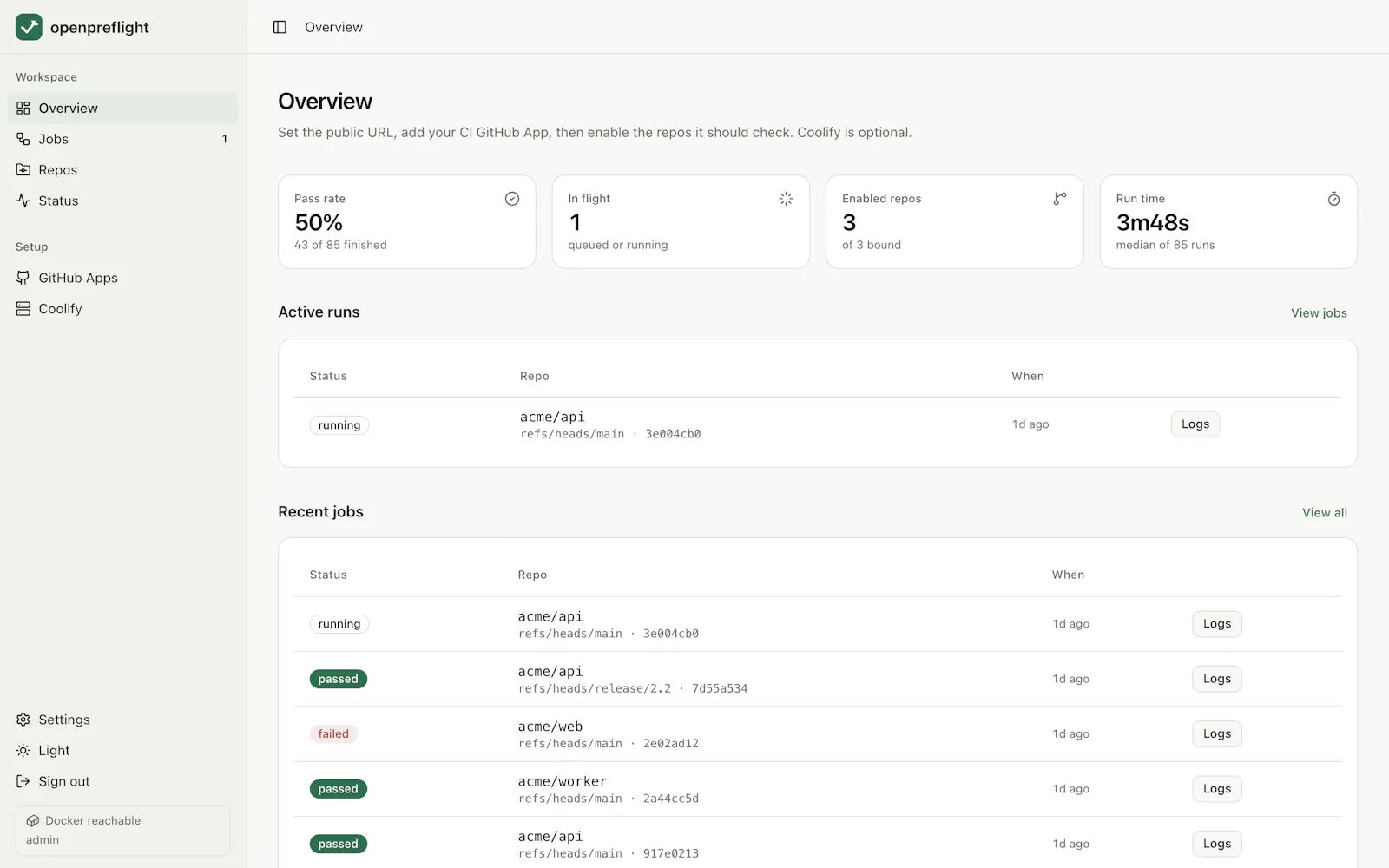The width and height of the screenshot is (1389, 868).
Task: Click the In flight card value 1
Action: [x=575, y=223]
